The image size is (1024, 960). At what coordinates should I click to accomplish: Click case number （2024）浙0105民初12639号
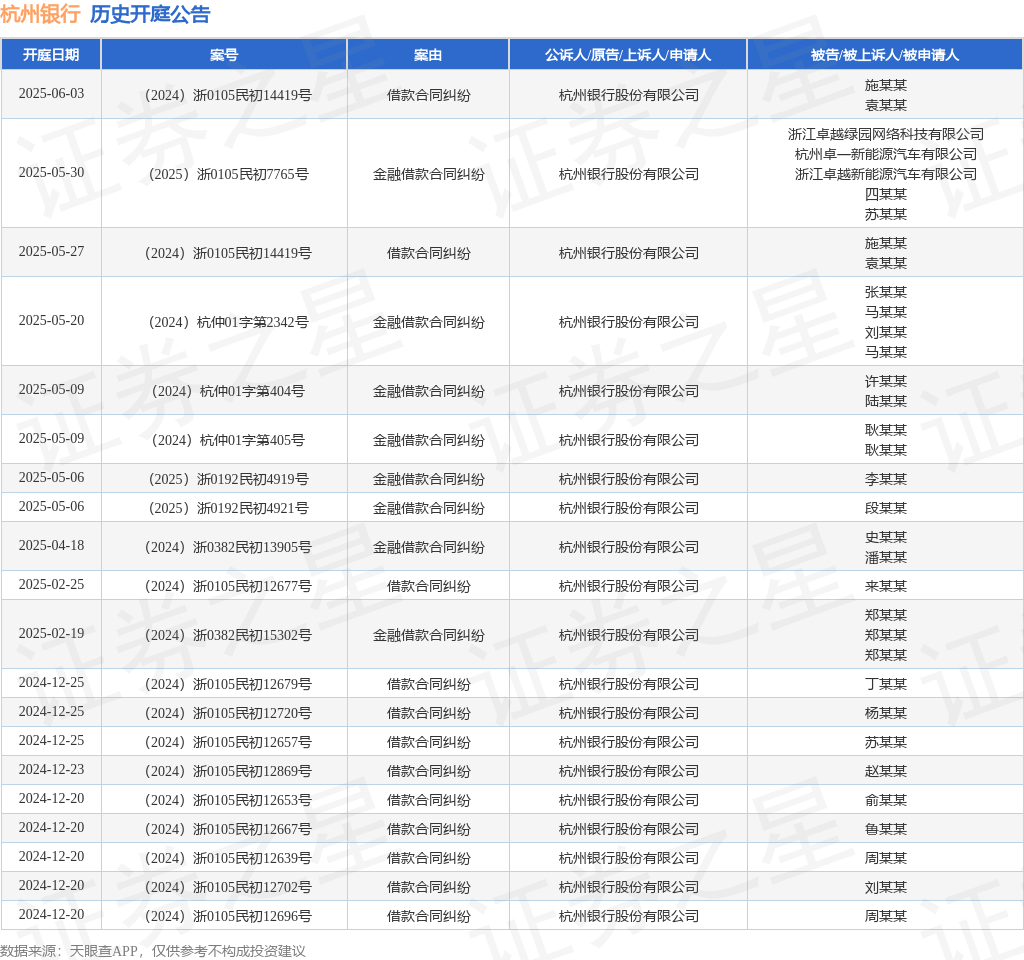coord(225,858)
